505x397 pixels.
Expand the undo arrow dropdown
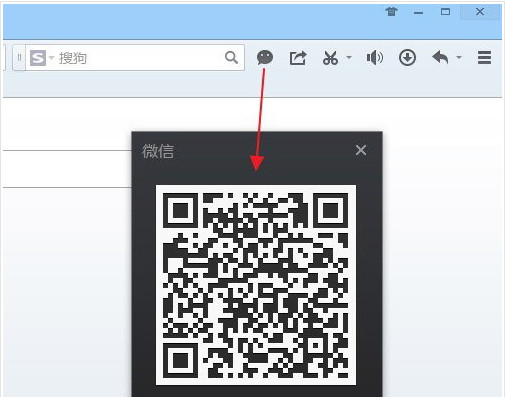(459, 57)
